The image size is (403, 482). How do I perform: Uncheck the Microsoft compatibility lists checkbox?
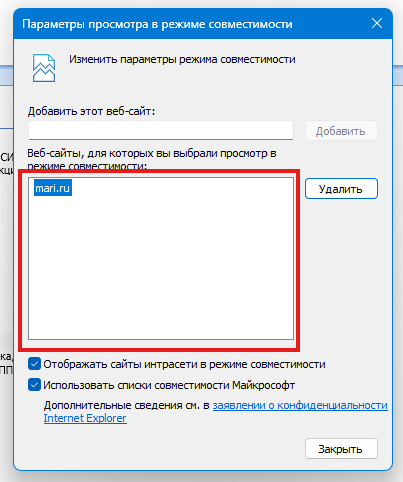pyautogui.click(x=34, y=385)
